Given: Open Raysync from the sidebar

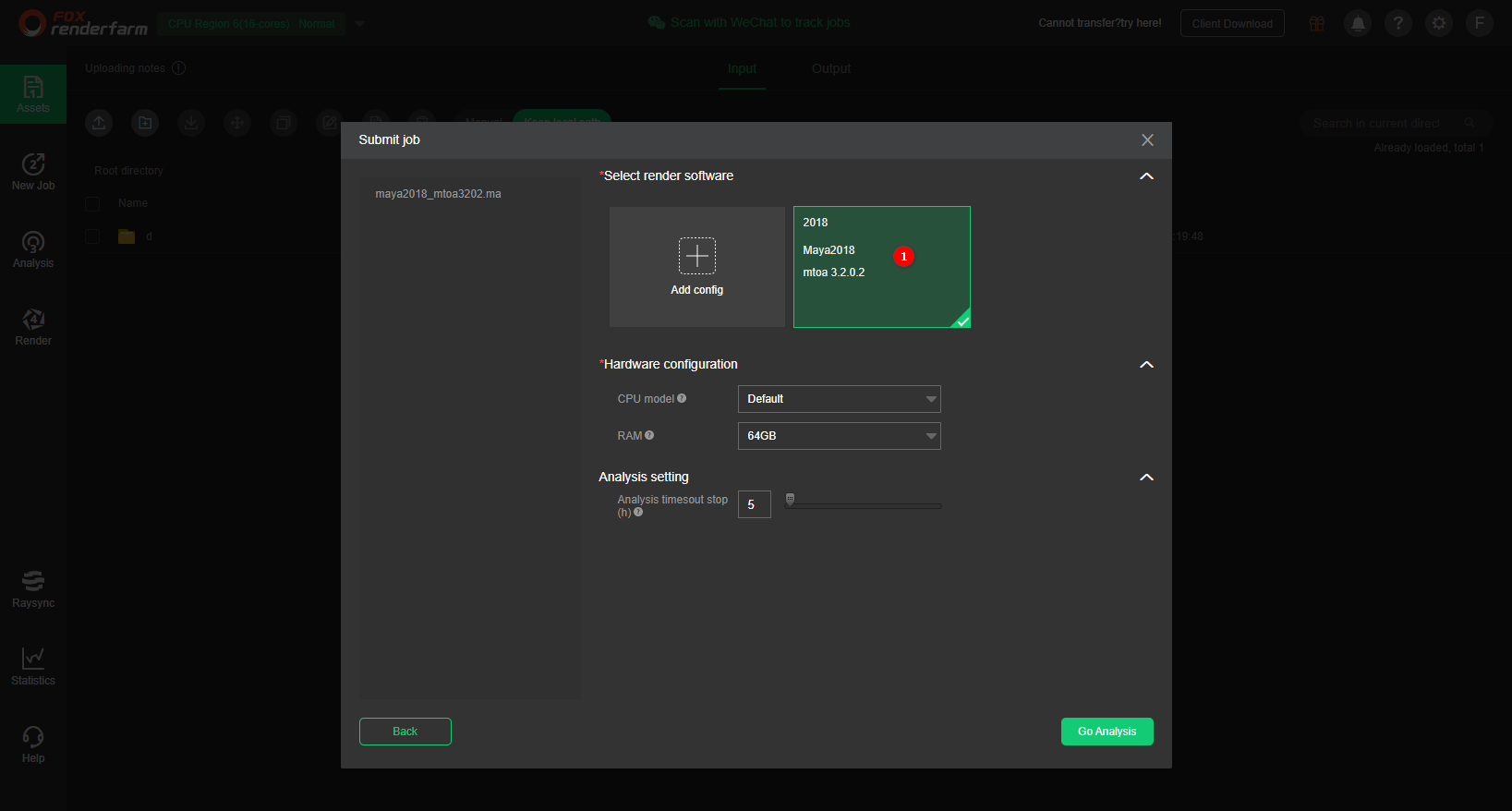Looking at the screenshot, I should coord(33,589).
